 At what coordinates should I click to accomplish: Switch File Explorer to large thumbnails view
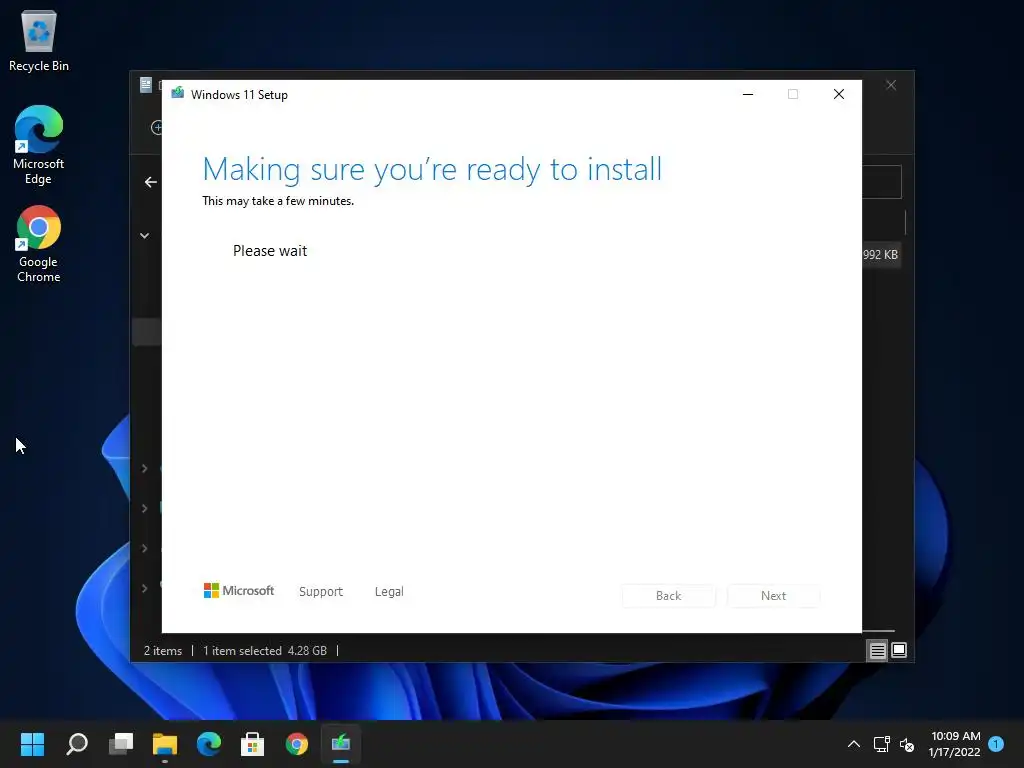point(899,650)
